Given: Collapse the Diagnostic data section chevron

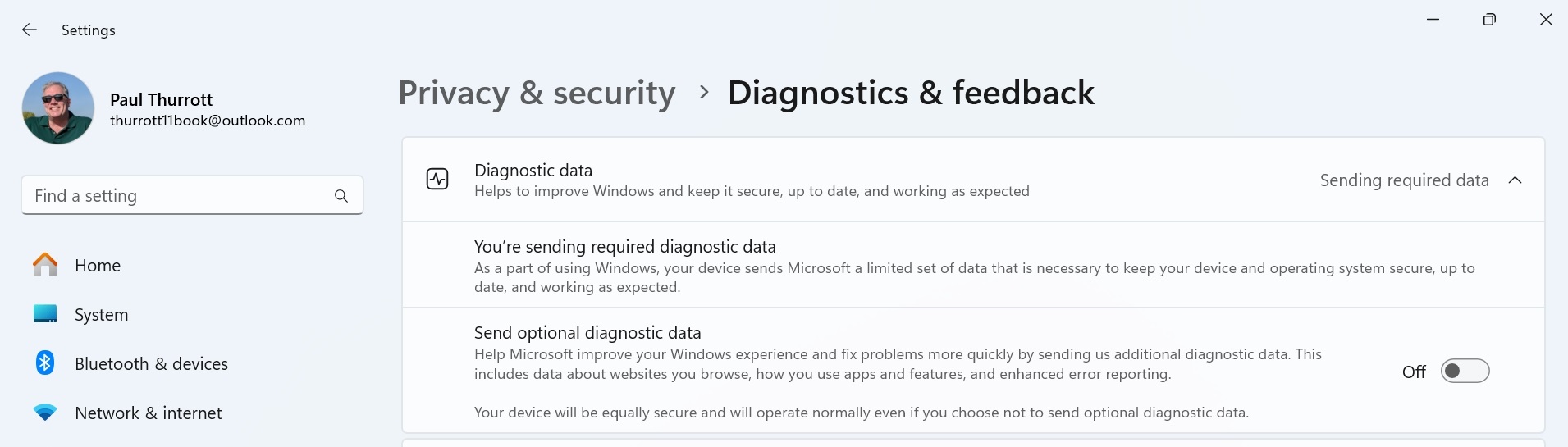Looking at the screenshot, I should (1515, 180).
